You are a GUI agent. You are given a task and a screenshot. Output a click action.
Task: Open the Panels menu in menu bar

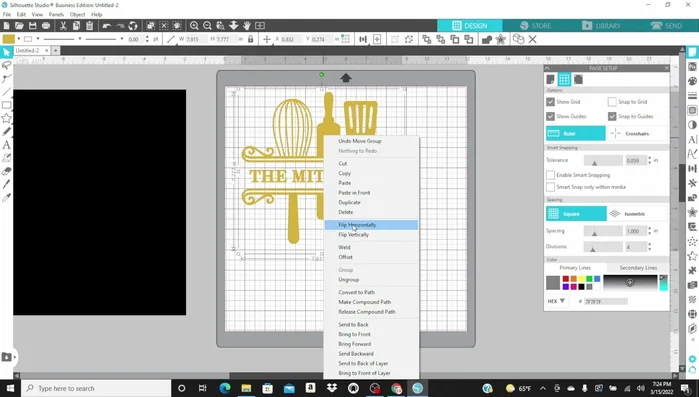[56, 14]
